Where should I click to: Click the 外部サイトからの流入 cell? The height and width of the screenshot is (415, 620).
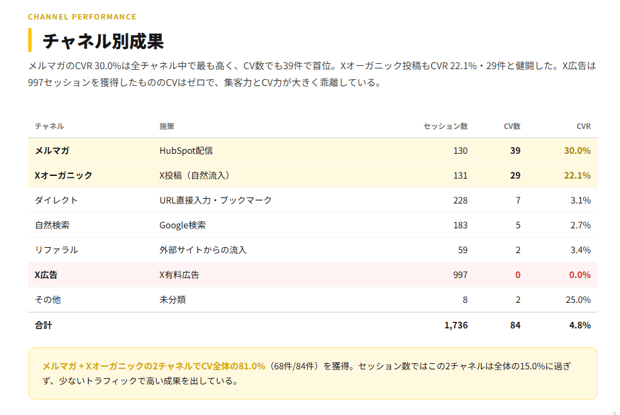point(203,250)
